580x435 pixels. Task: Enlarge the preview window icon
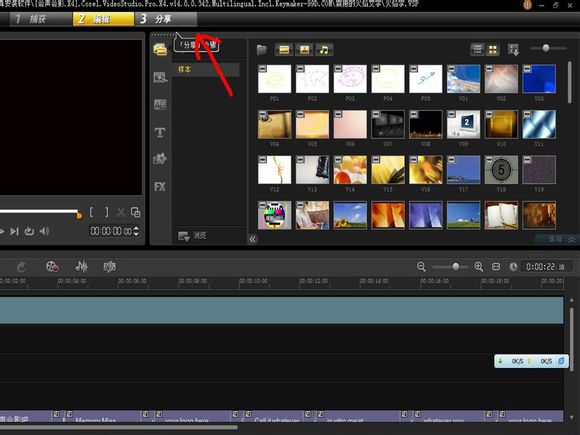coord(135,212)
